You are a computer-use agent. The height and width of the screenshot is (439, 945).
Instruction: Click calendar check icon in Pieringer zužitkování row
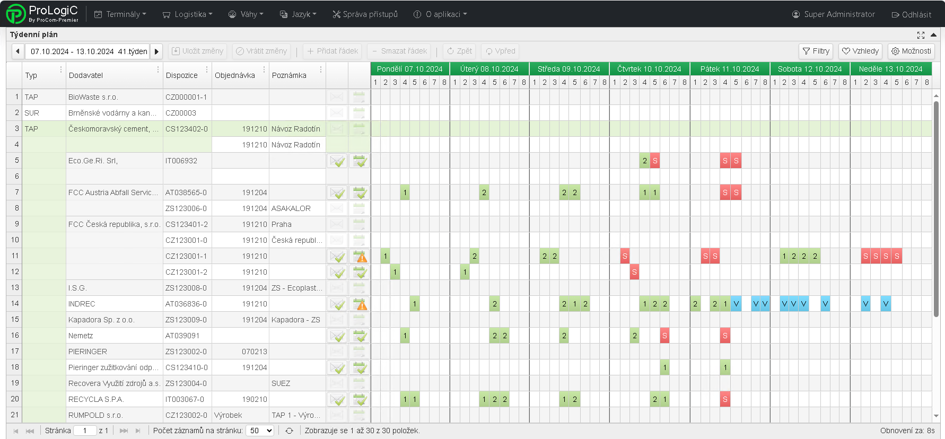coord(360,367)
